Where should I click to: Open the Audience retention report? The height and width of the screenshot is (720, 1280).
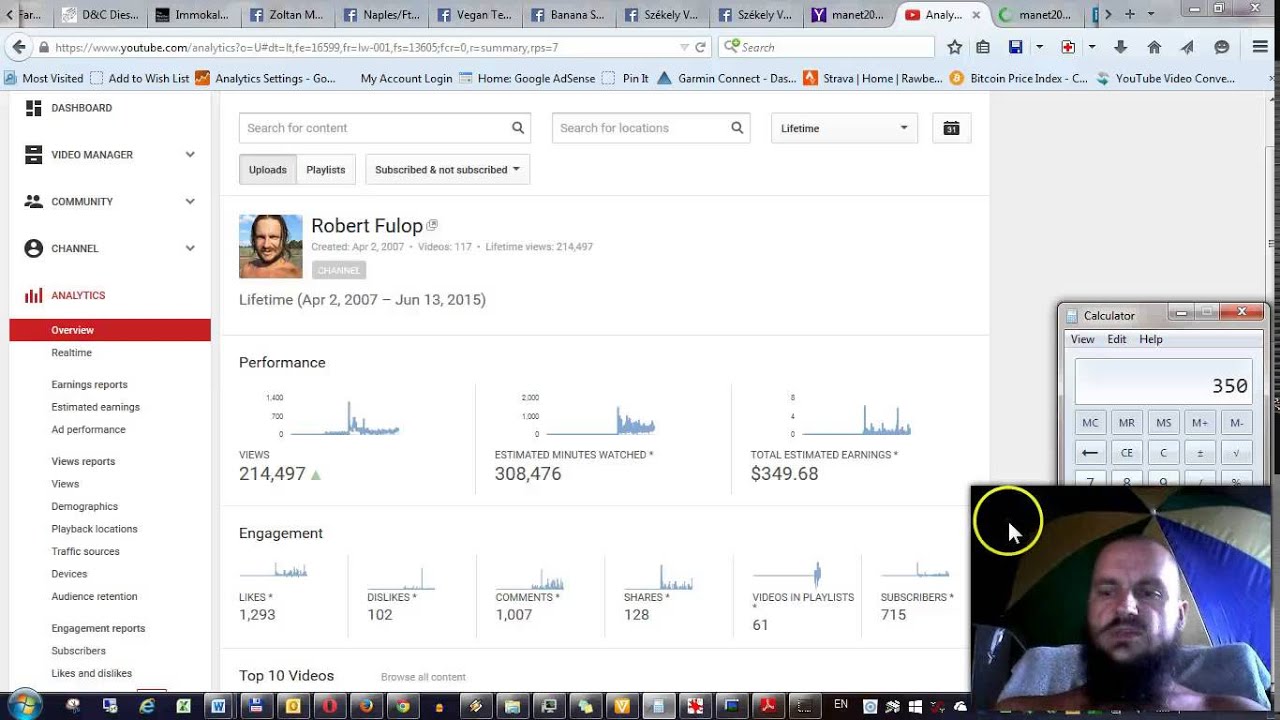pyautogui.click(x=94, y=597)
